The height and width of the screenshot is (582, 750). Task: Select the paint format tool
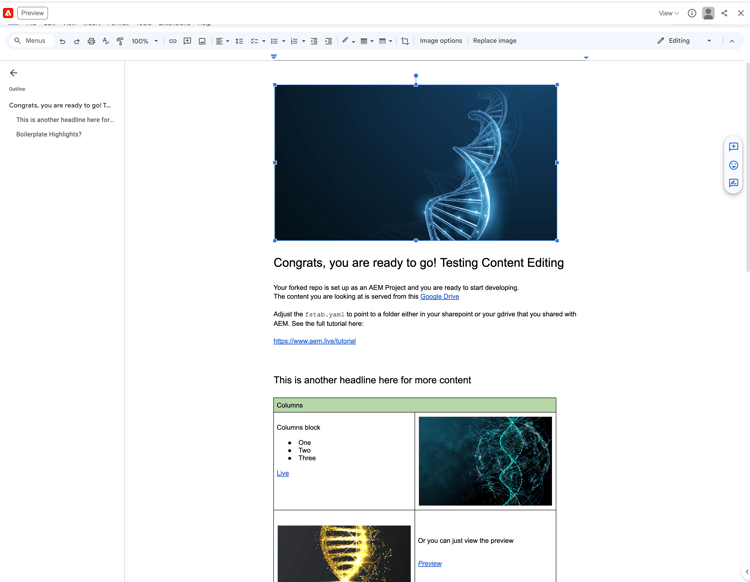pyautogui.click(x=120, y=41)
